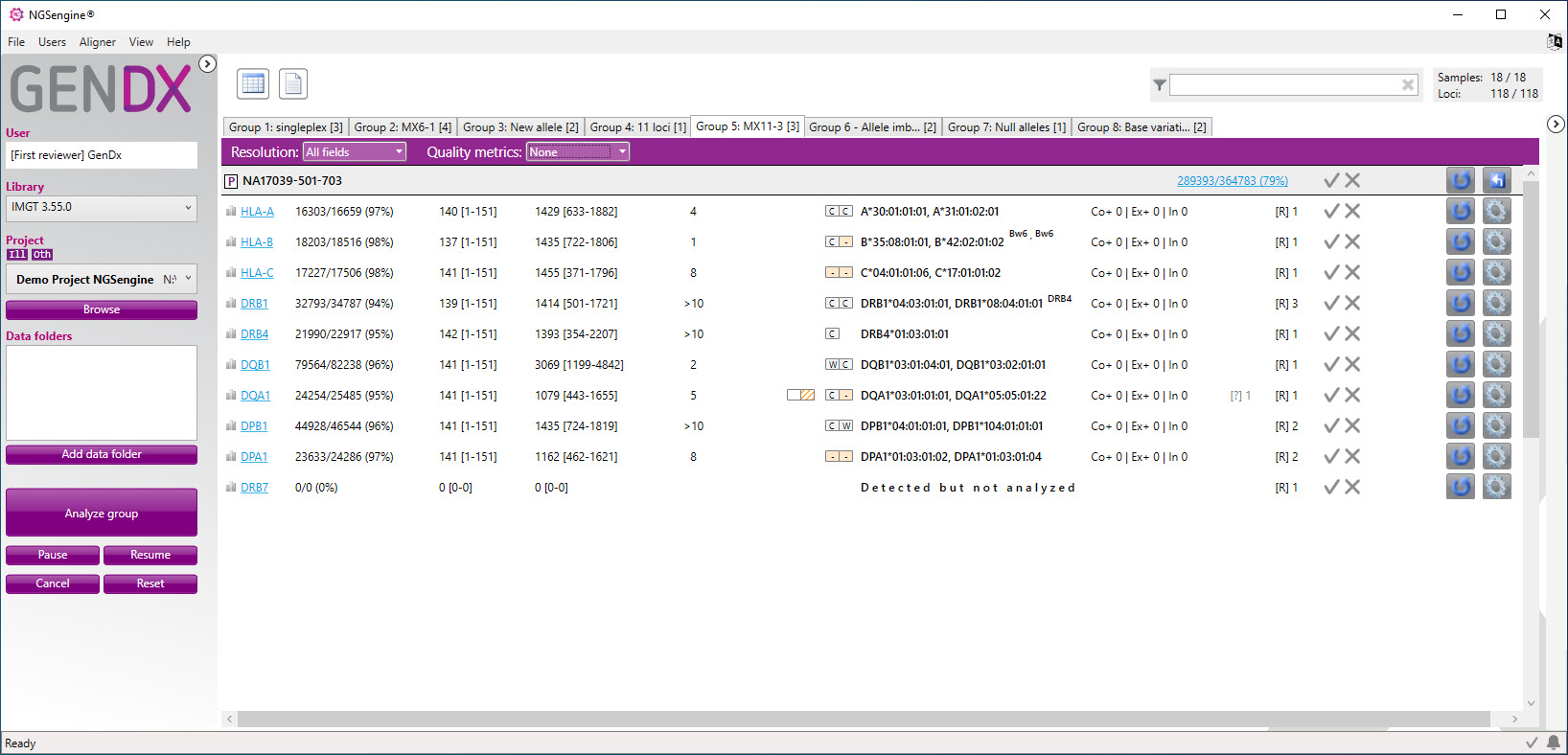Reject sample NA17039-501-703 with X
1568x755 pixels.
[1352, 180]
